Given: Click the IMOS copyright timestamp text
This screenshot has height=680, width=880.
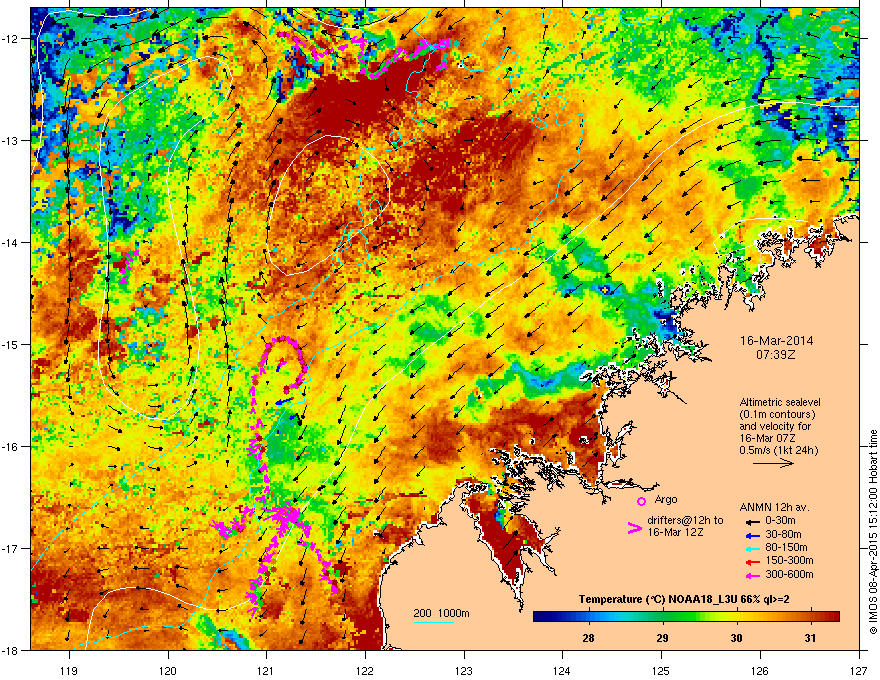Looking at the screenshot, I should tap(873, 532).
